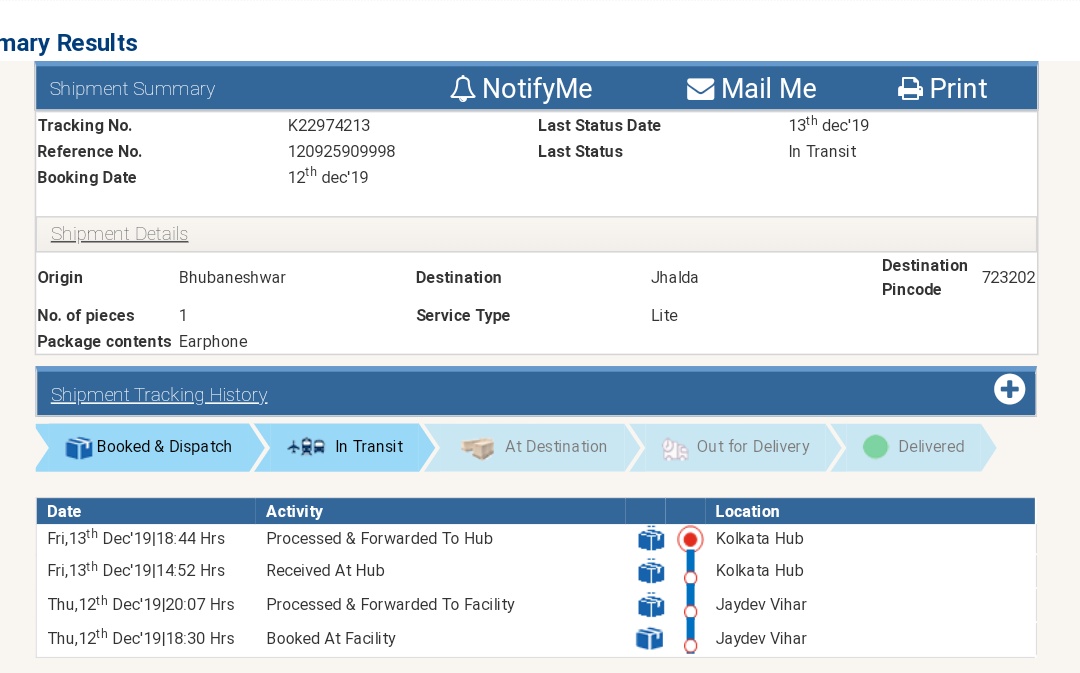Click timeline marker for Processed & Forwarded To Facility
This screenshot has width=1080, height=673.
(690, 611)
